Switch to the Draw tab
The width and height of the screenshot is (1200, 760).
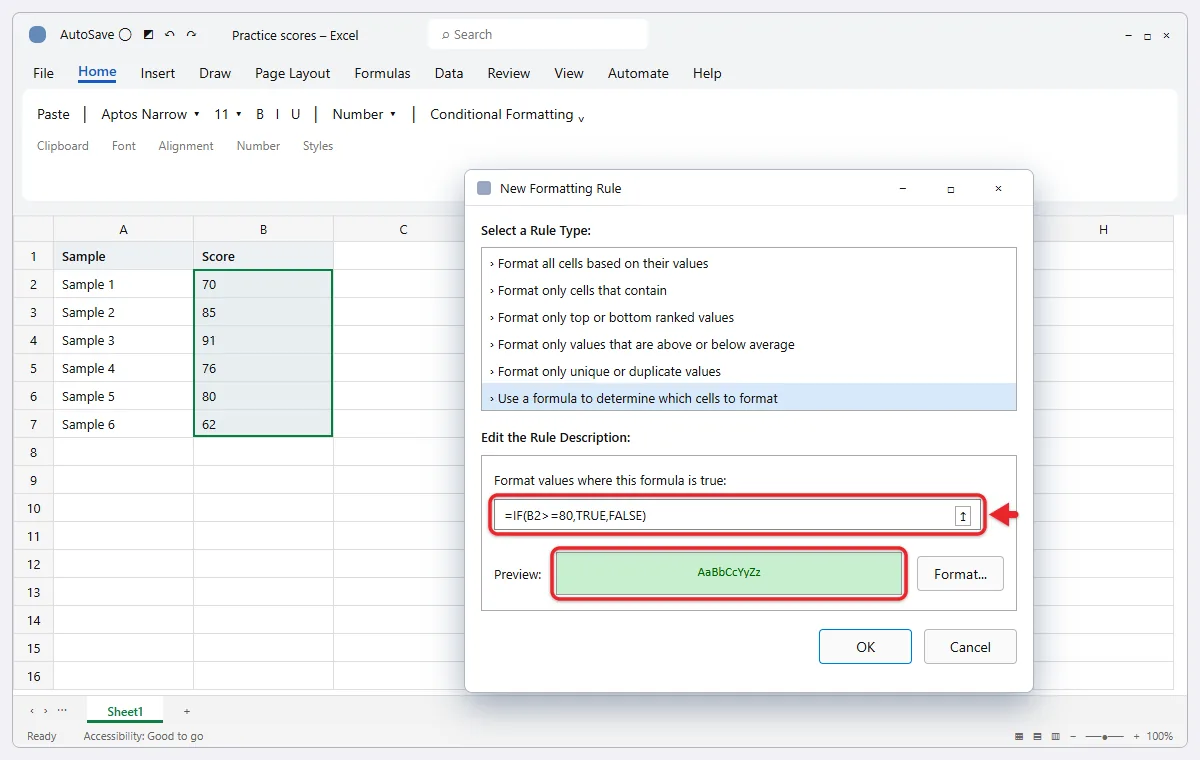point(215,73)
